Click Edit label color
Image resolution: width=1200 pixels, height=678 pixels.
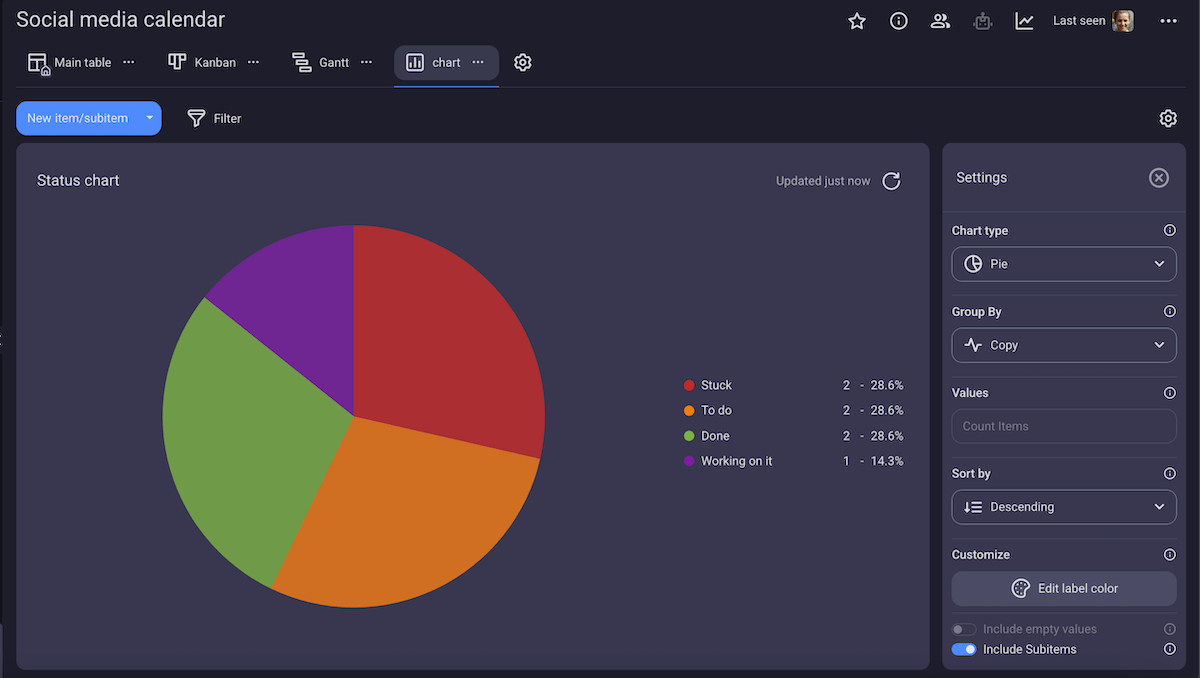1063,588
